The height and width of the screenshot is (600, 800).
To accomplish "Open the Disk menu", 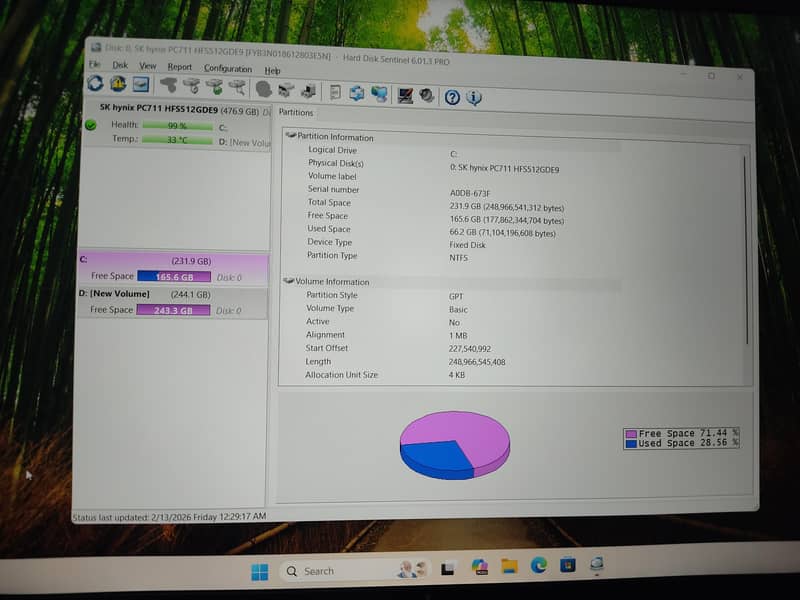I will (120, 66).
